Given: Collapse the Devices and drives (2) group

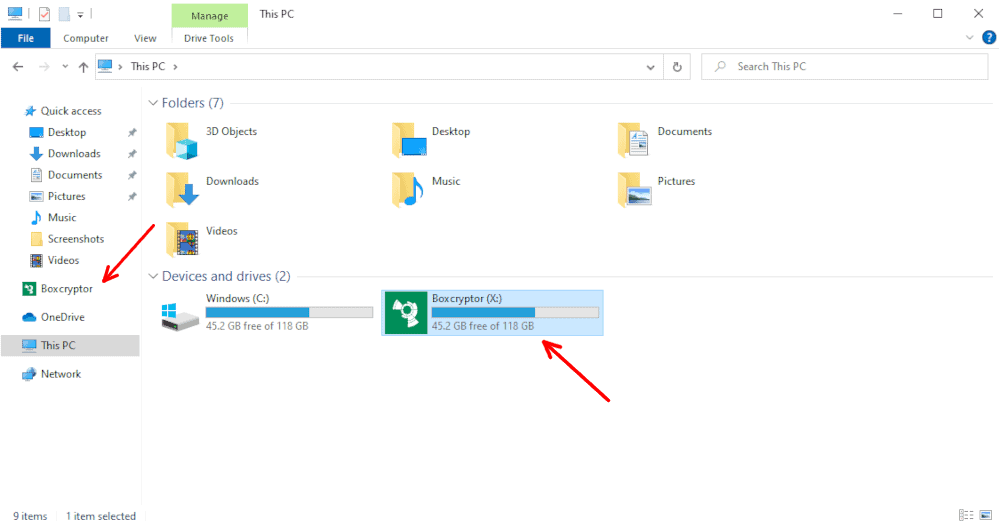Looking at the screenshot, I should coord(153,276).
